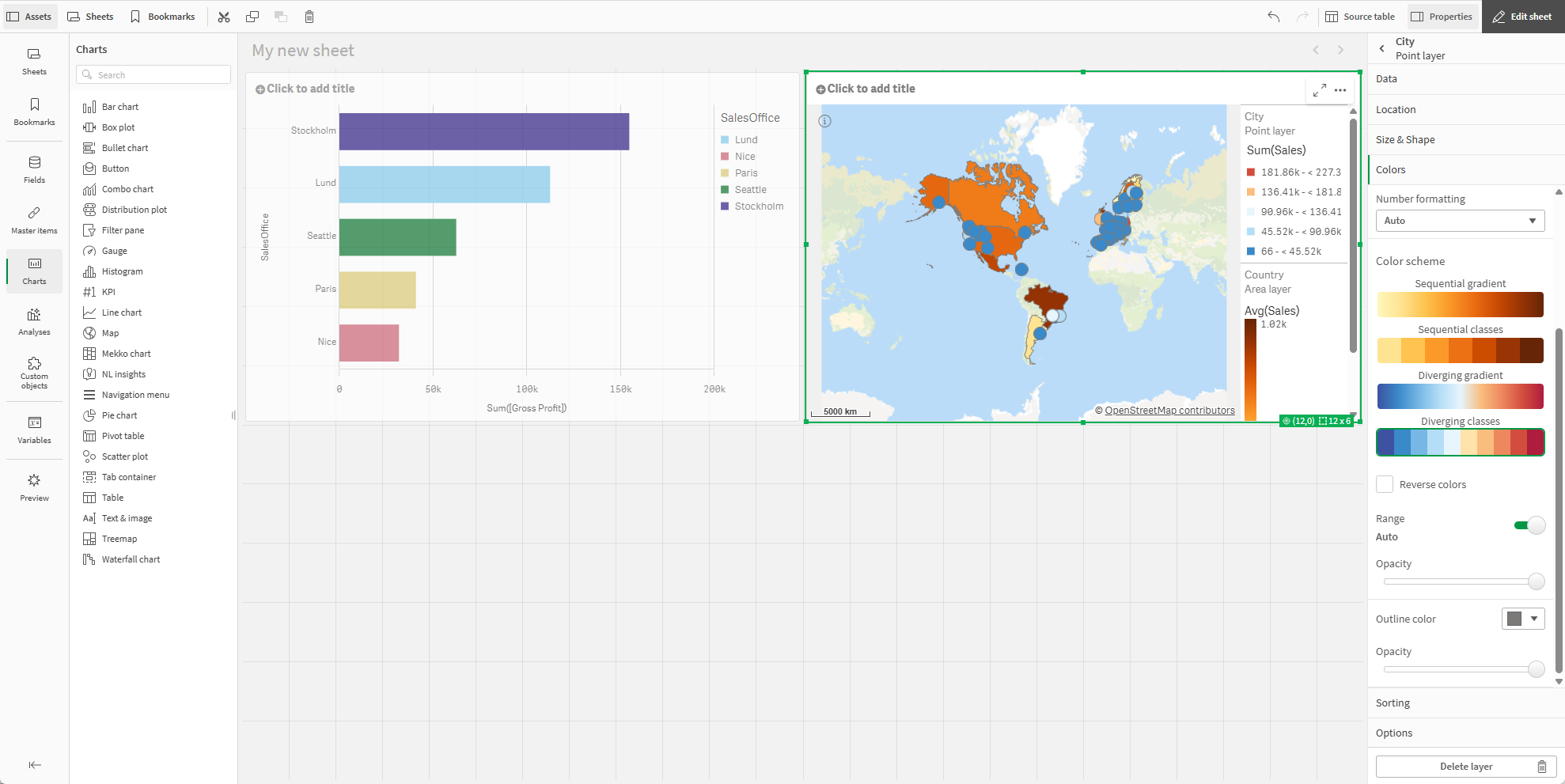The width and height of the screenshot is (1565, 784).
Task: Click the map info icon
Action: point(824,121)
